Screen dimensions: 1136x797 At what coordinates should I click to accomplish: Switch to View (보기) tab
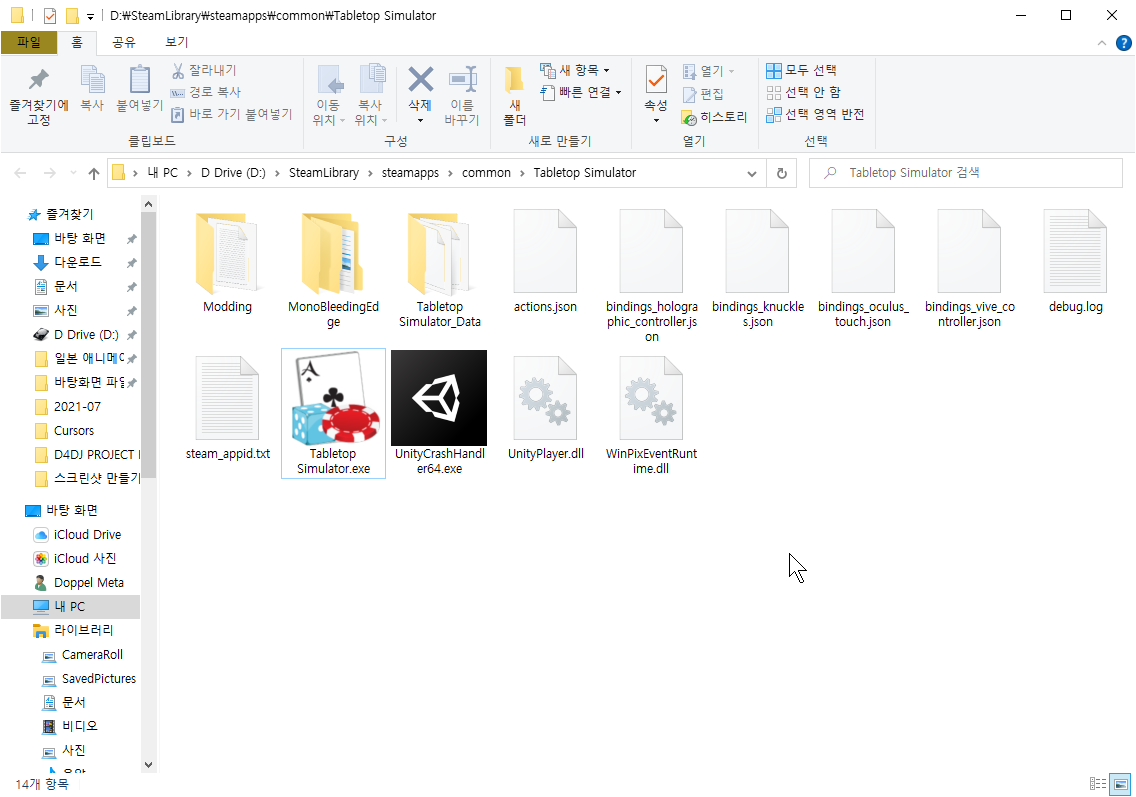point(176,43)
